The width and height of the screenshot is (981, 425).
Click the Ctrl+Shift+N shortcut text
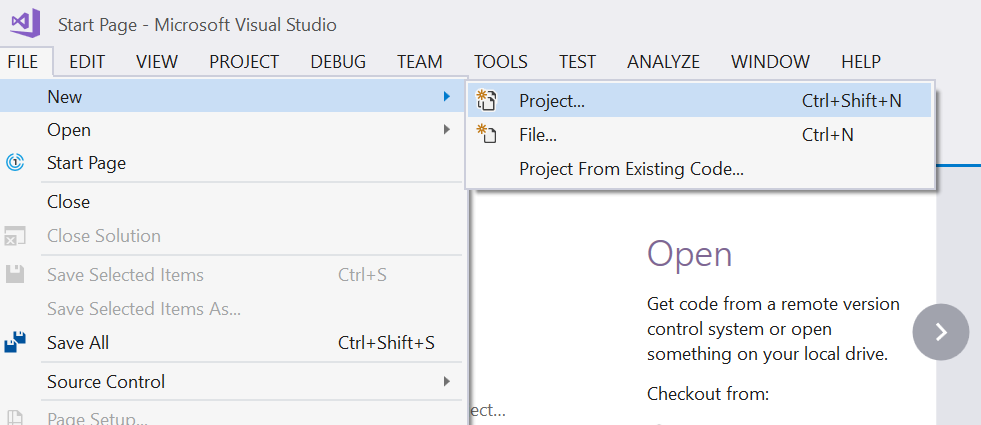(x=851, y=100)
